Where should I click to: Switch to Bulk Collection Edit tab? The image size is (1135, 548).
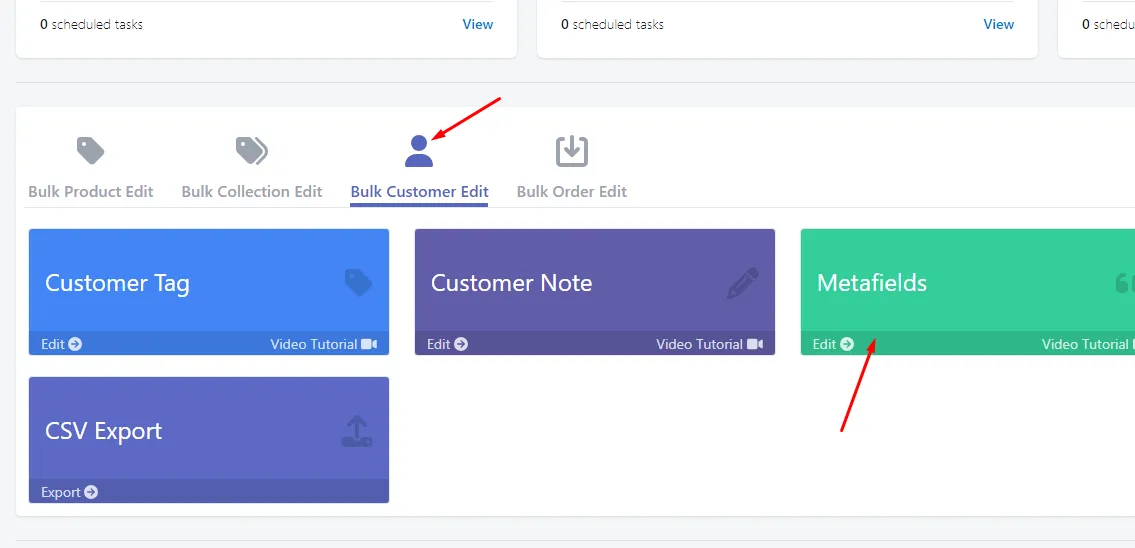coord(252,192)
